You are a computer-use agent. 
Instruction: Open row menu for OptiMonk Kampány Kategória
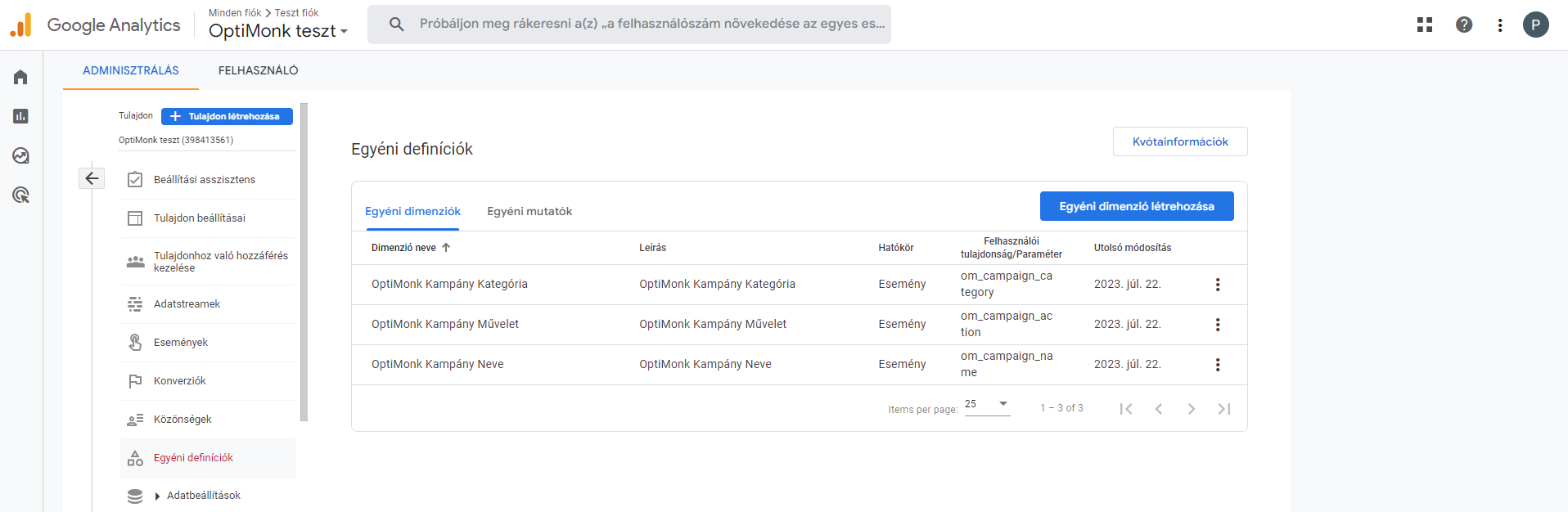click(x=1218, y=285)
